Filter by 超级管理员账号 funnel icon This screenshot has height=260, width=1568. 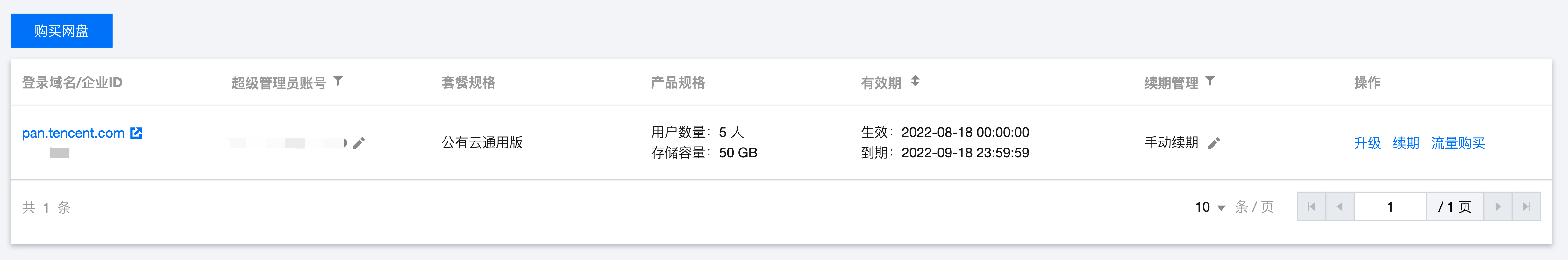[x=339, y=81]
